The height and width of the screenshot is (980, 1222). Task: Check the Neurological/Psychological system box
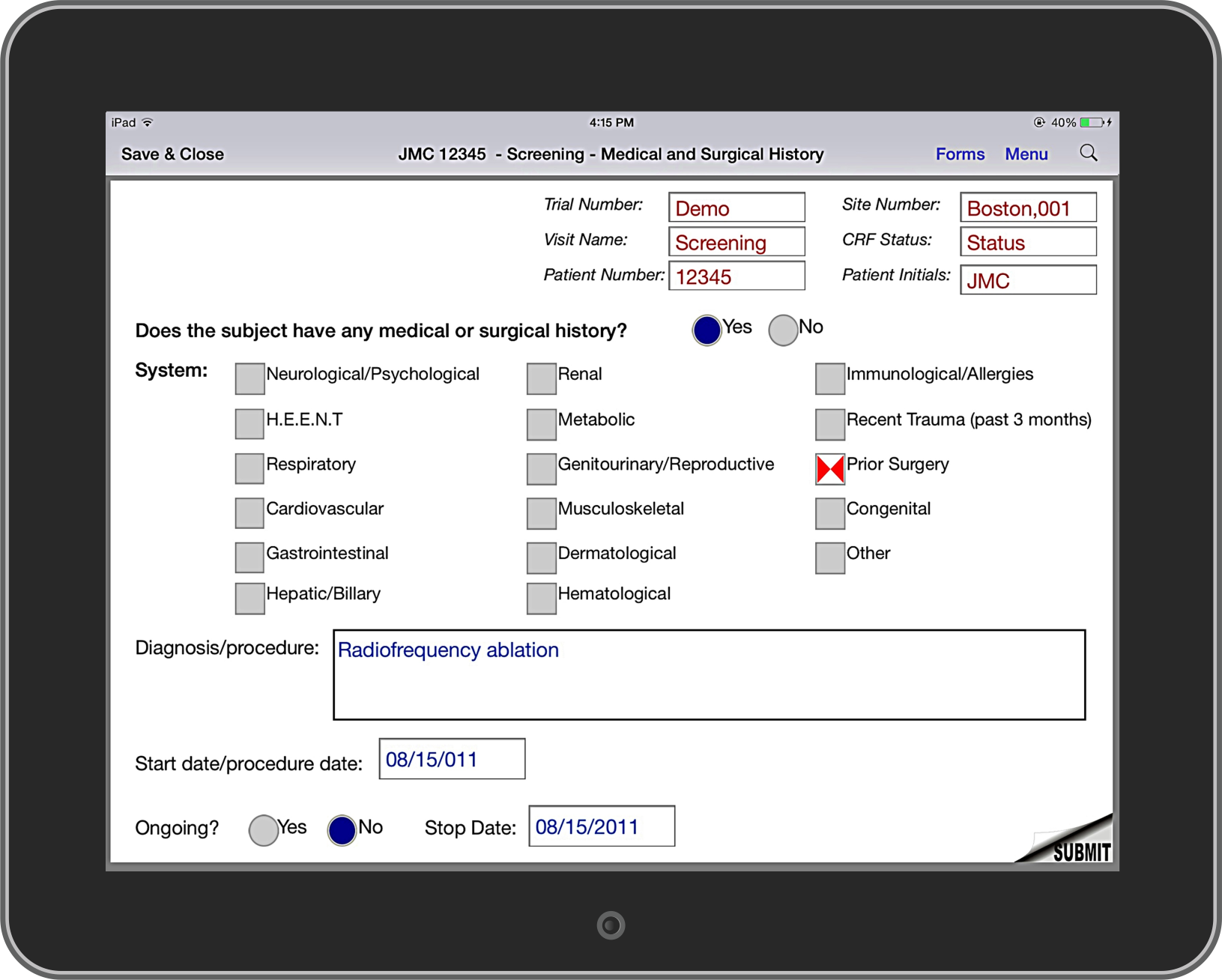tap(249, 378)
